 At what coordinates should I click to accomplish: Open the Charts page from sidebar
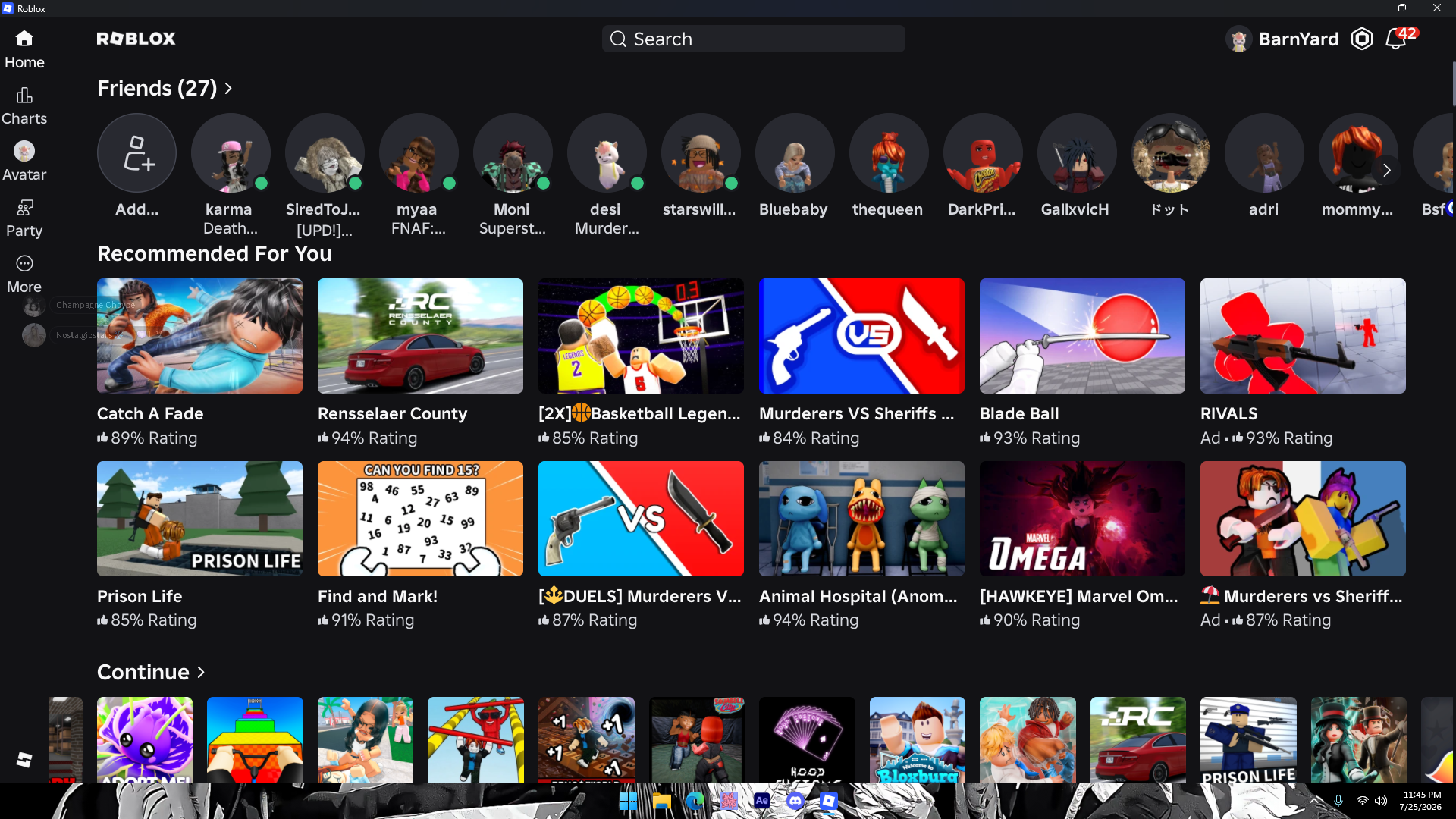tap(24, 105)
